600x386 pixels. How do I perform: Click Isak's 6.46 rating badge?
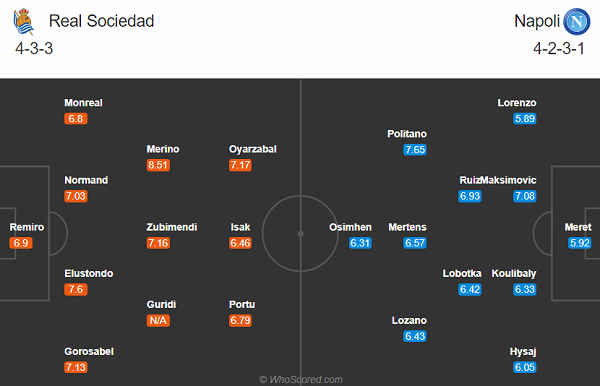tap(240, 243)
